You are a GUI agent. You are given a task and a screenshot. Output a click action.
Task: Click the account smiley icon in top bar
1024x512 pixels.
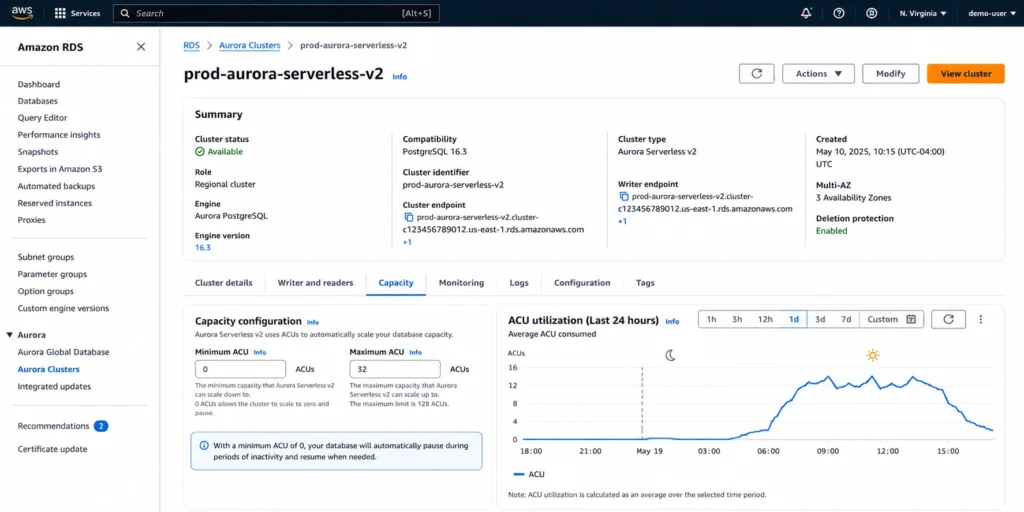point(871,13)
